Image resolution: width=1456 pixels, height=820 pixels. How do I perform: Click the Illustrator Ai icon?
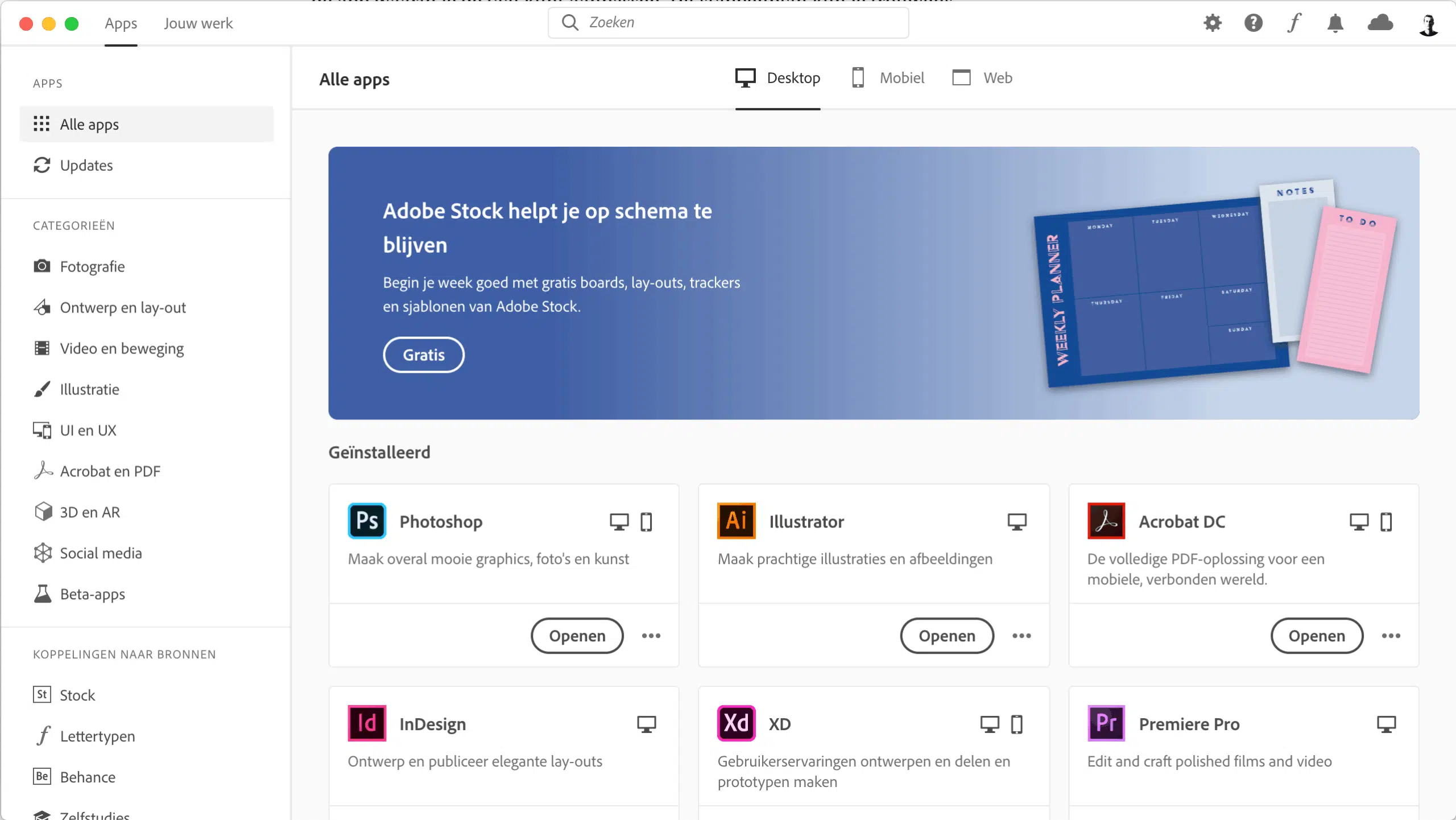[737, 521]
